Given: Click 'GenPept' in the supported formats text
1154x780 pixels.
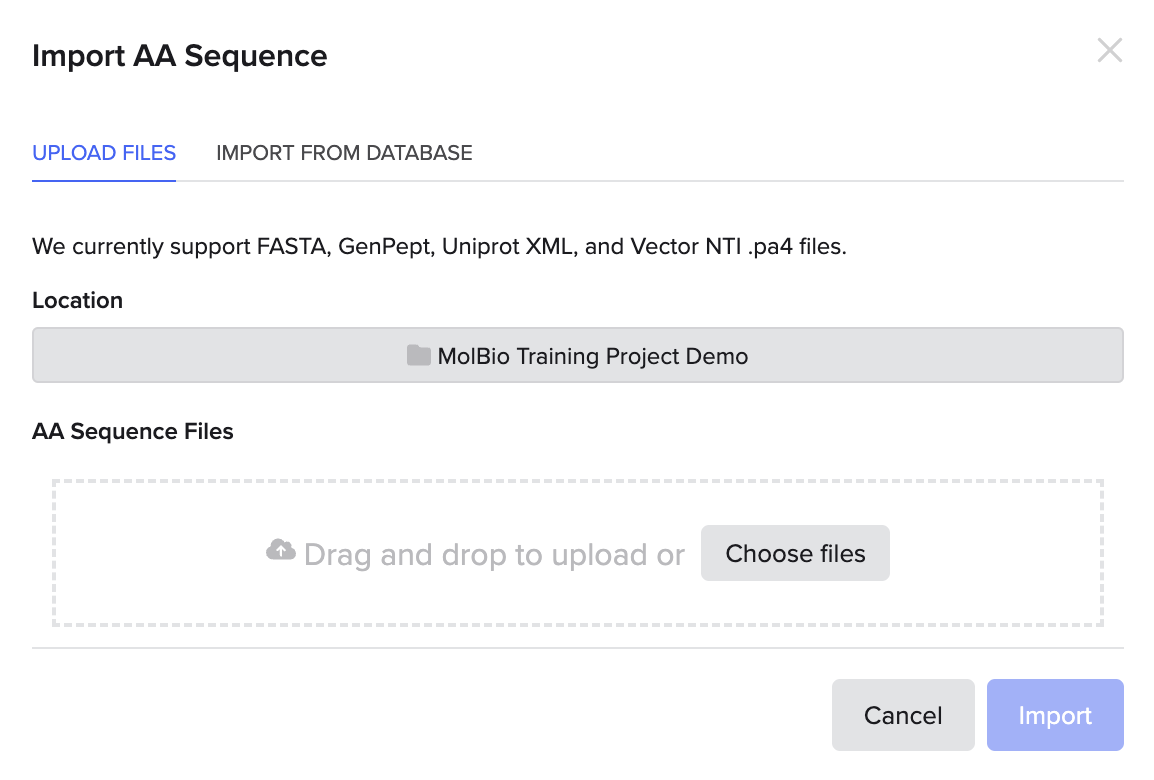Looking at the screenshot, I should [x=383, y=247].
